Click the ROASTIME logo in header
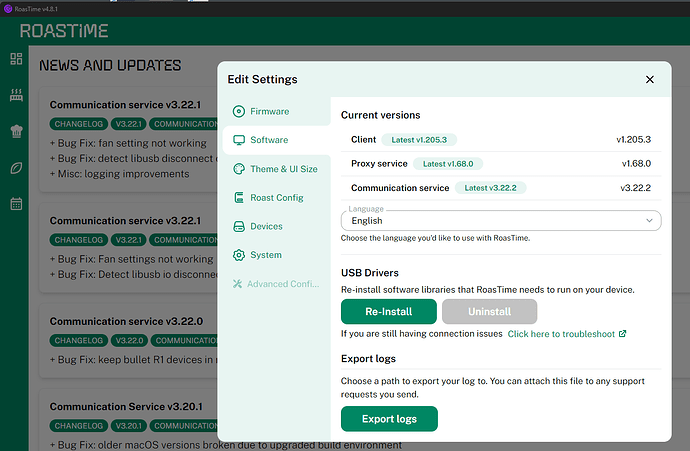Image resolution: width=690 pixels, height=451 pixels. tap(64, 31)
